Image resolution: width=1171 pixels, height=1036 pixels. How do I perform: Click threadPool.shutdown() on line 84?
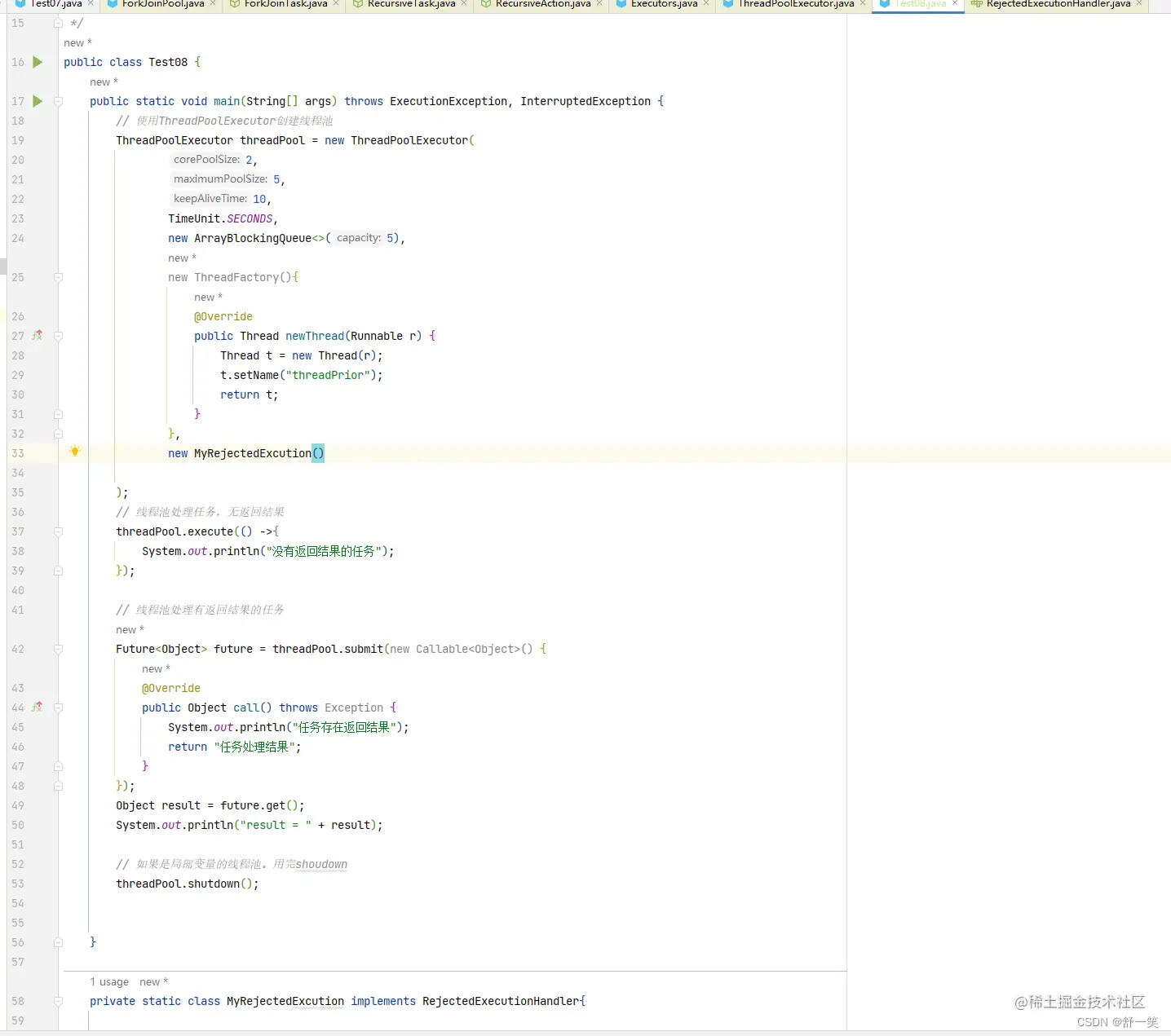[x=187, y=884]
